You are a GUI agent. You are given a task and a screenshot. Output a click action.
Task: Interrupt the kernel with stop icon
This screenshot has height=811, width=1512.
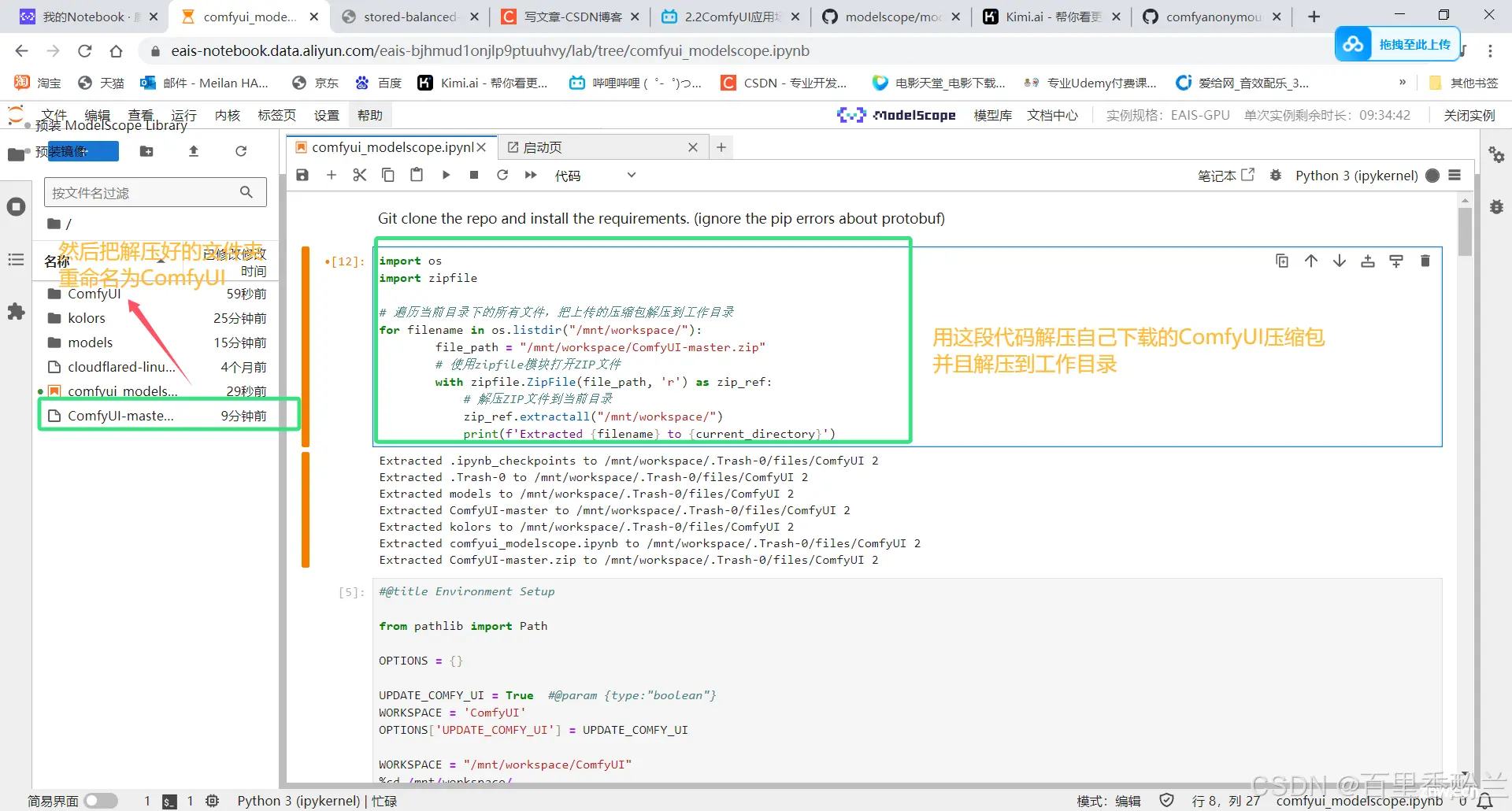(474, 175)
